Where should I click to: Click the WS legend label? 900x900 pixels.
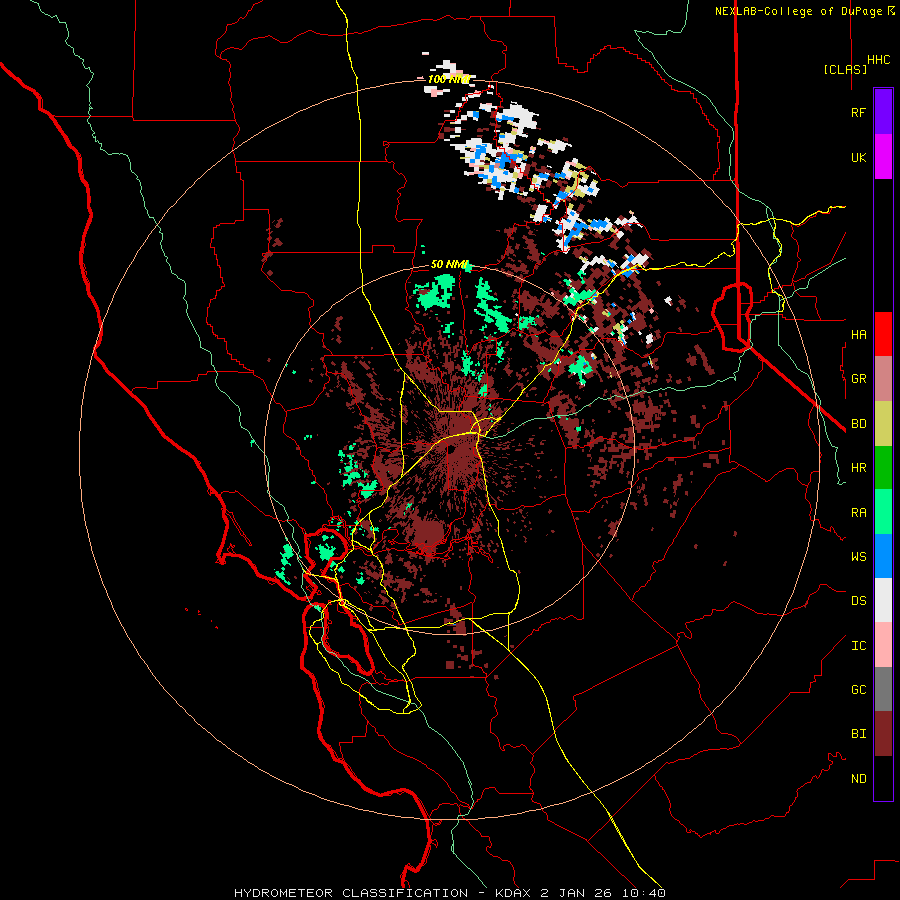coord(858,556)
